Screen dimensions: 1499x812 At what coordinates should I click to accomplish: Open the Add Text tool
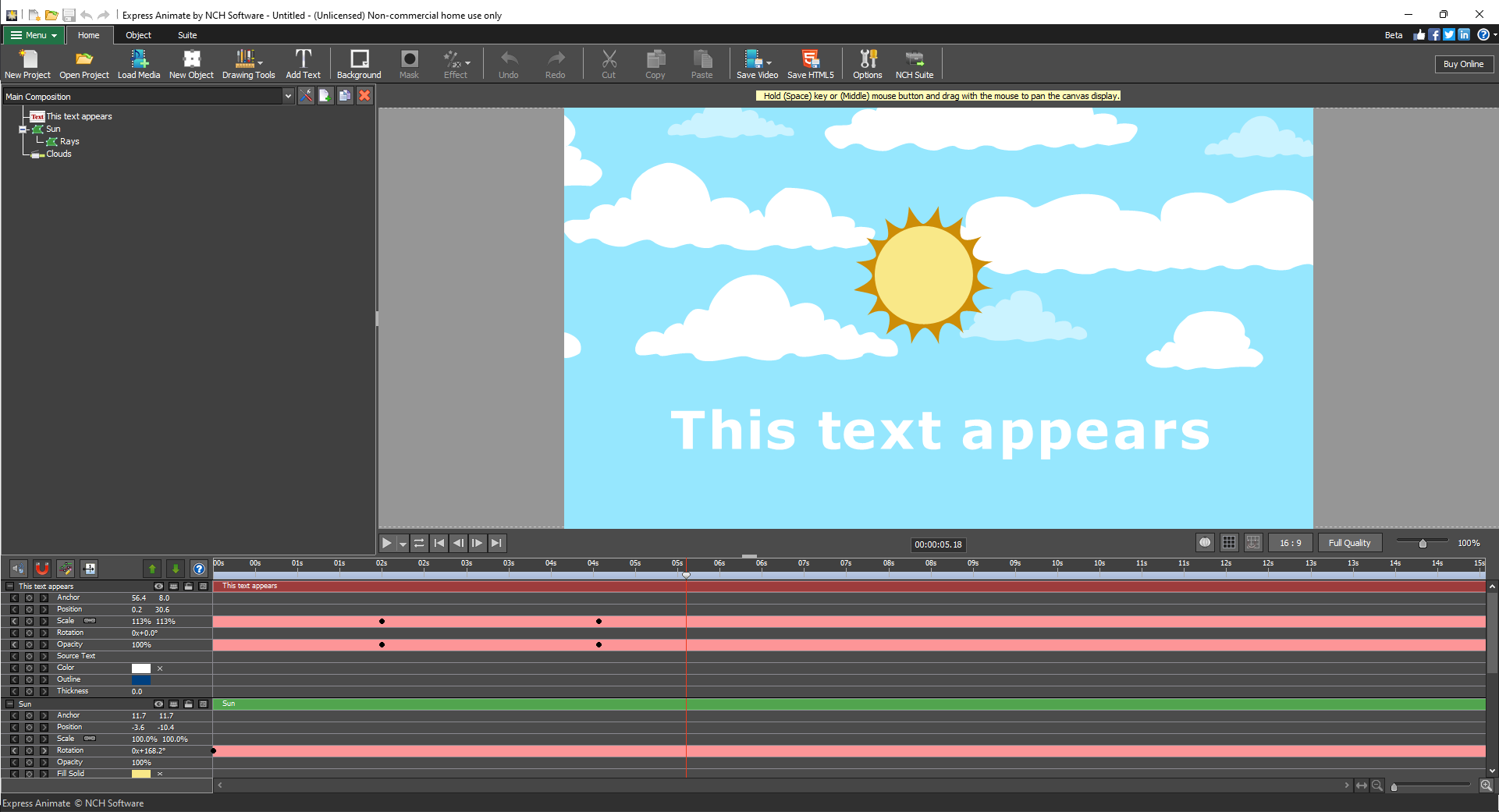click(x=304, y=63)
